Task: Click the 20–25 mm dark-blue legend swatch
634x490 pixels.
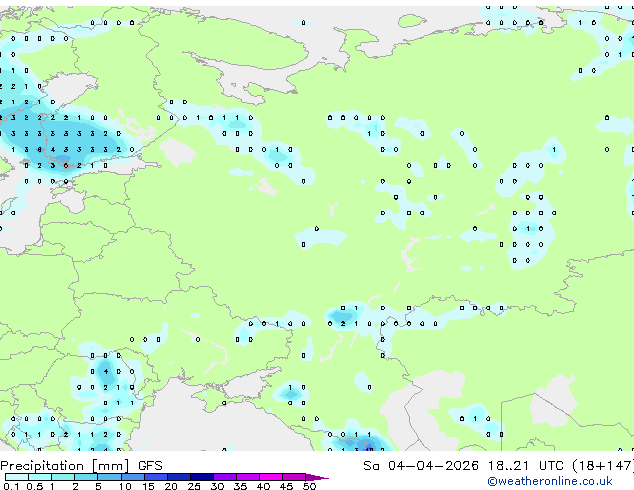Action: tap(179, 477)
